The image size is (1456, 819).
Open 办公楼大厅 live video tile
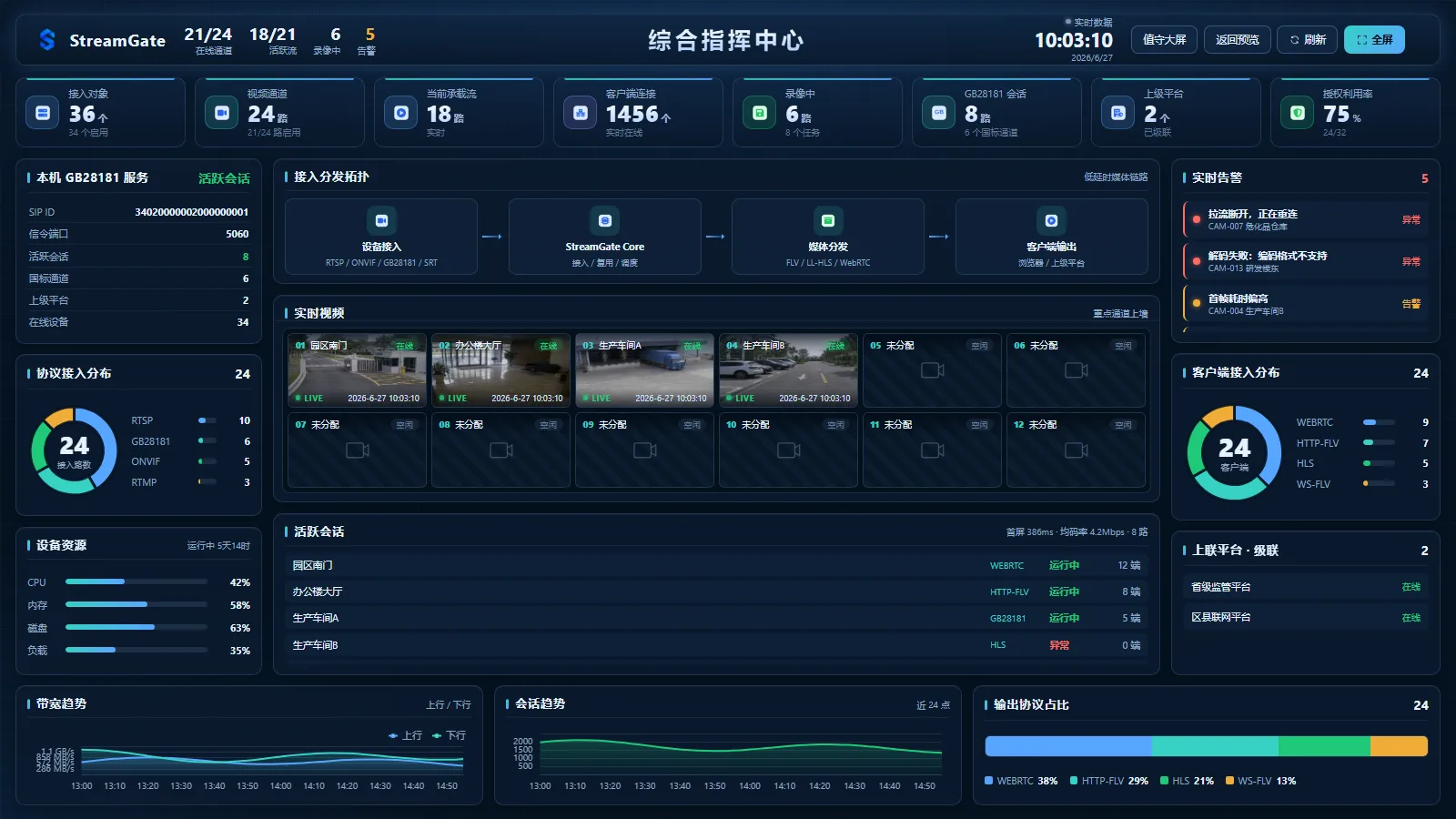pyautogui.click(x=500, y=370)
